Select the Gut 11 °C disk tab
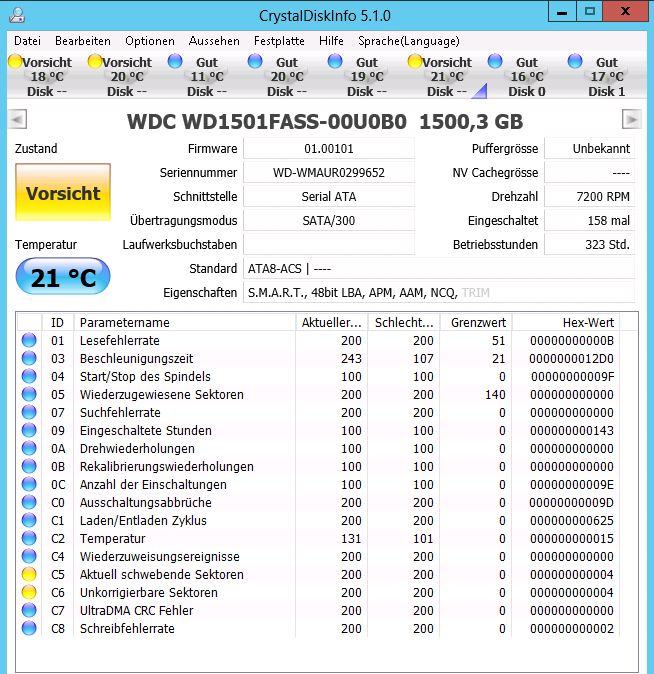The image size is (654, 674). (x=206, y=77)
